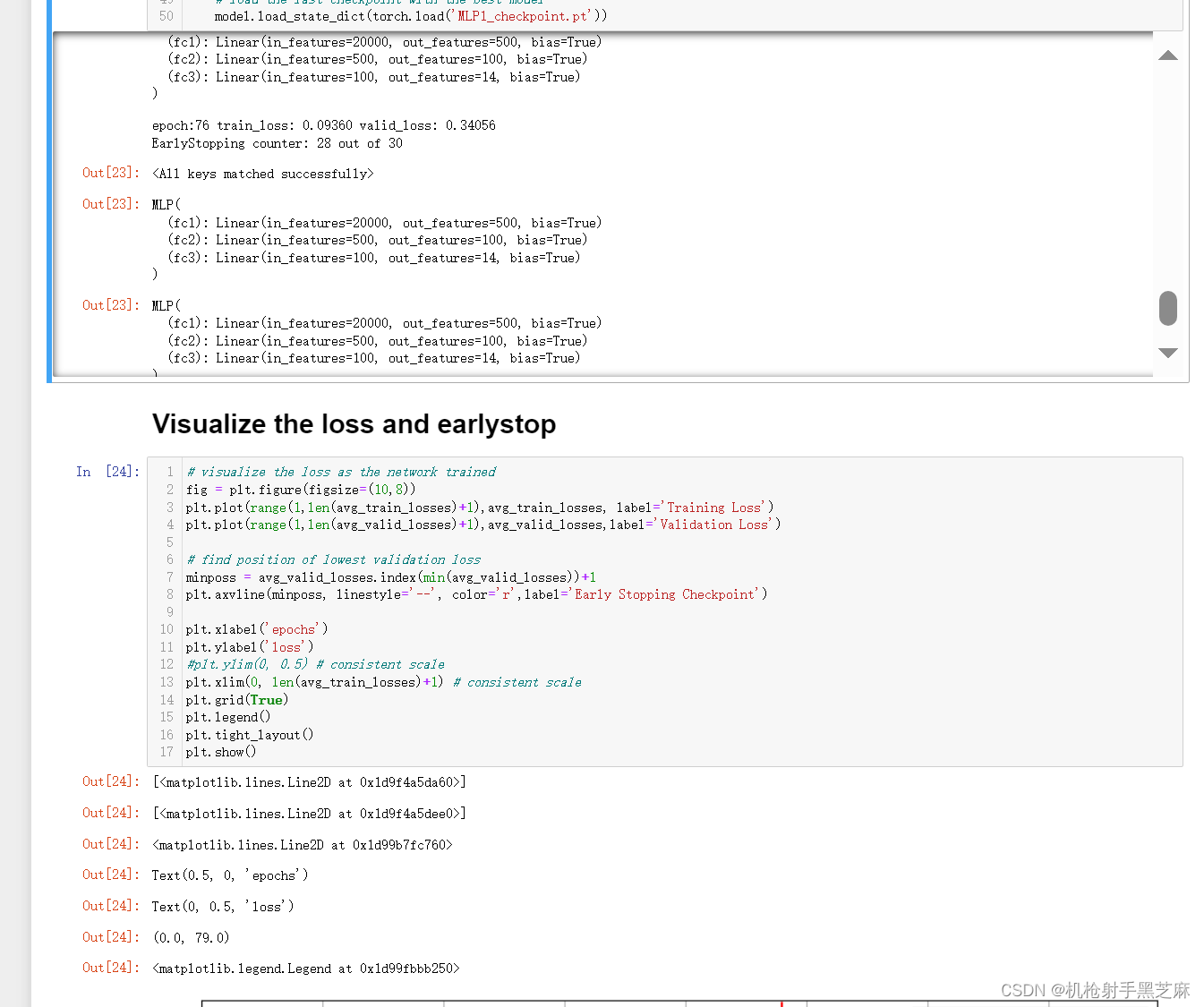Click line number 1 in the code gutter
1204x1007 pixels.
coord(170,472)
